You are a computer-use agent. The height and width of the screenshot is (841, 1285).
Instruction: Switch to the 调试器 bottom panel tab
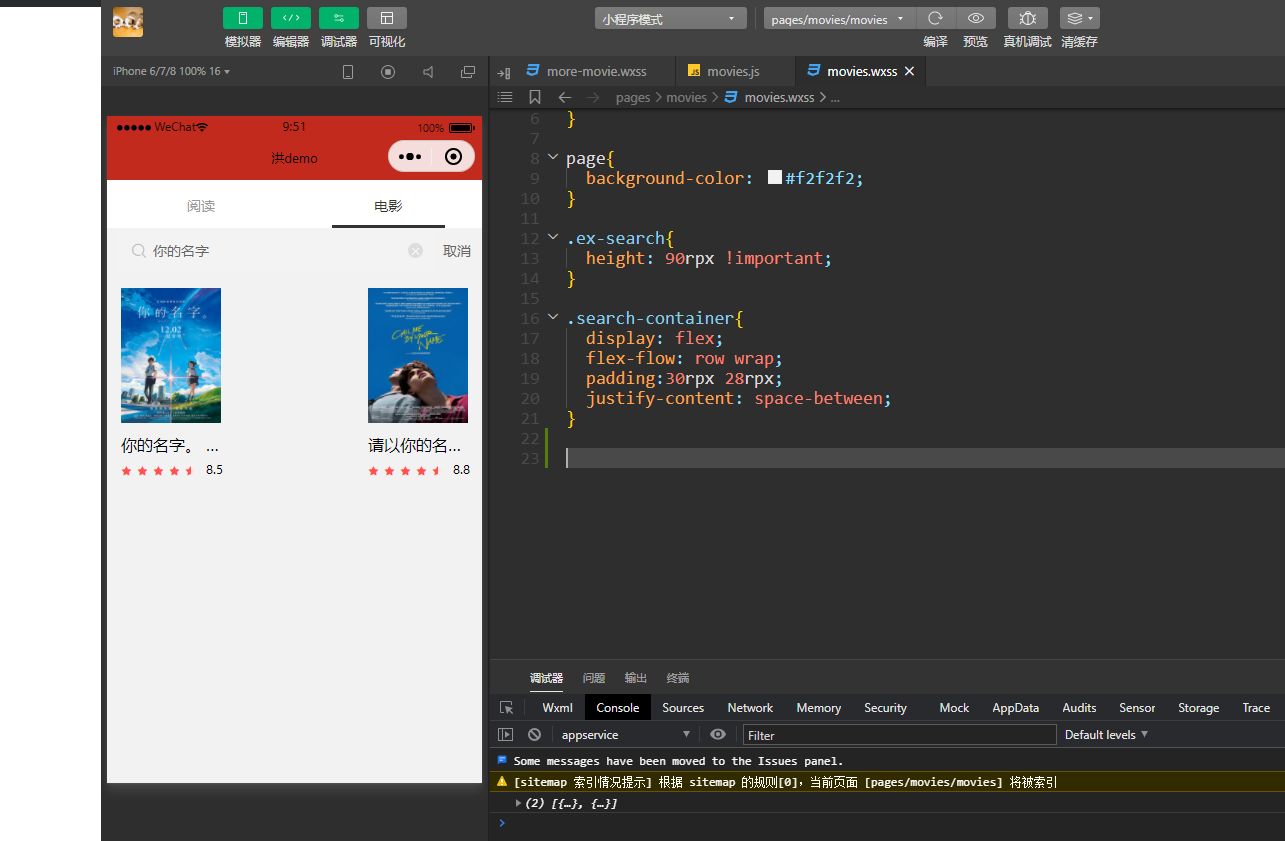[546, 678]
